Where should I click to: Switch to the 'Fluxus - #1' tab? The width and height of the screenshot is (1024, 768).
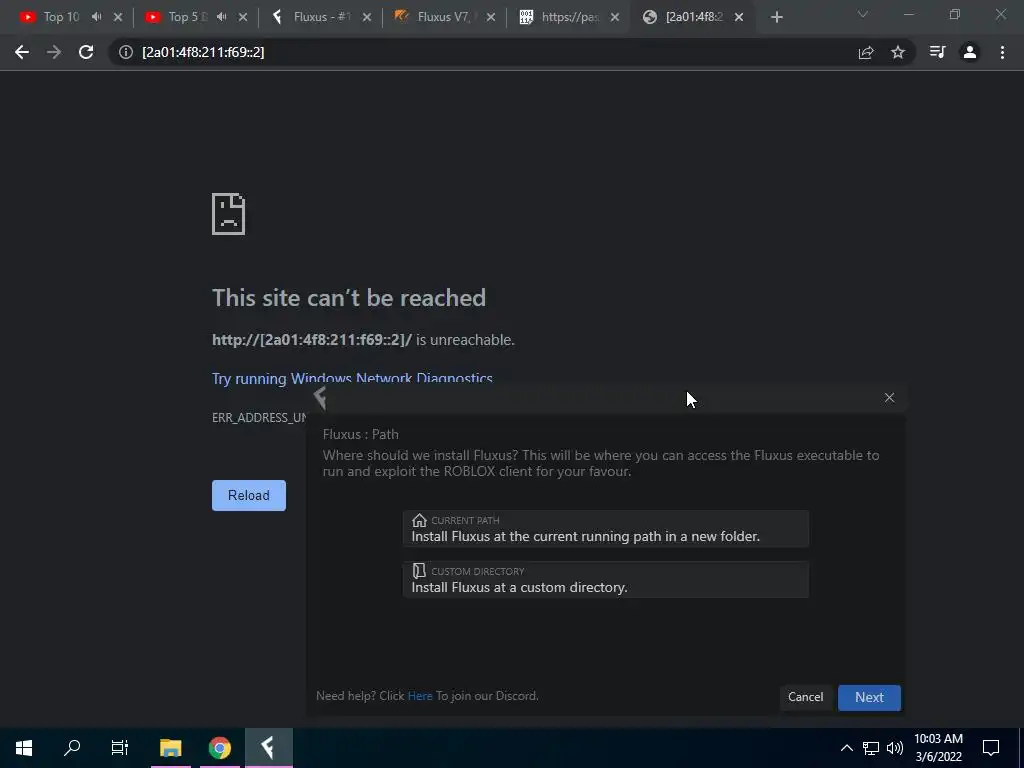tap(320, 17)
